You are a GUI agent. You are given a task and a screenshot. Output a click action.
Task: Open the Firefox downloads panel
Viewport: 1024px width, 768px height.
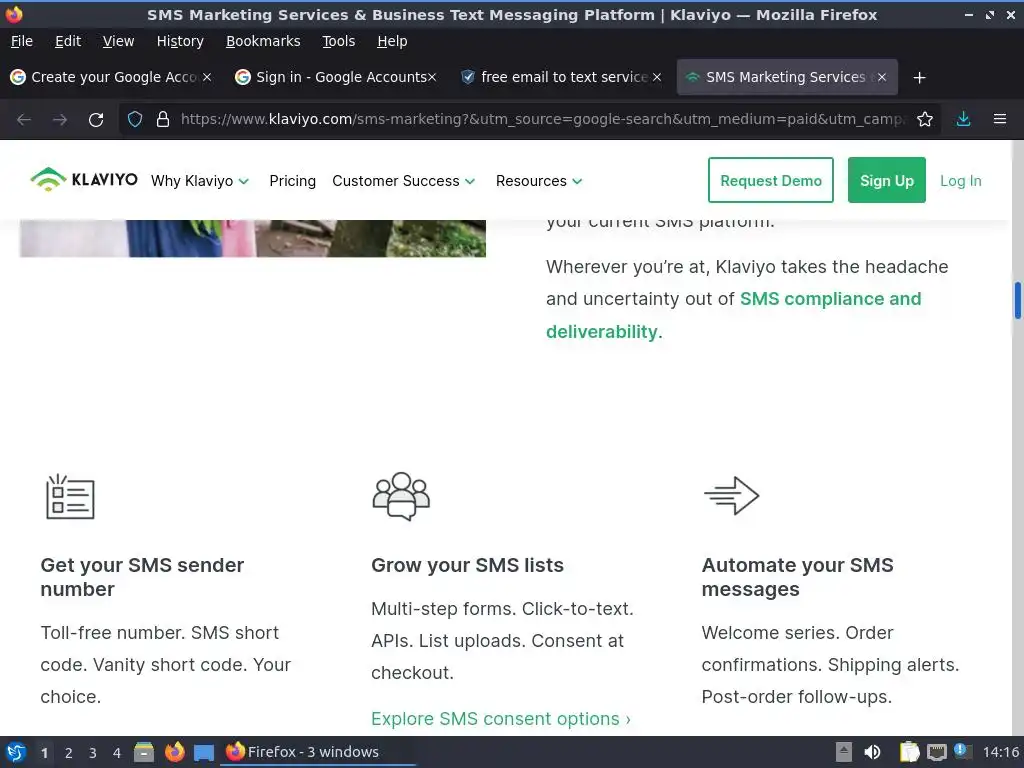coord(963,120)
